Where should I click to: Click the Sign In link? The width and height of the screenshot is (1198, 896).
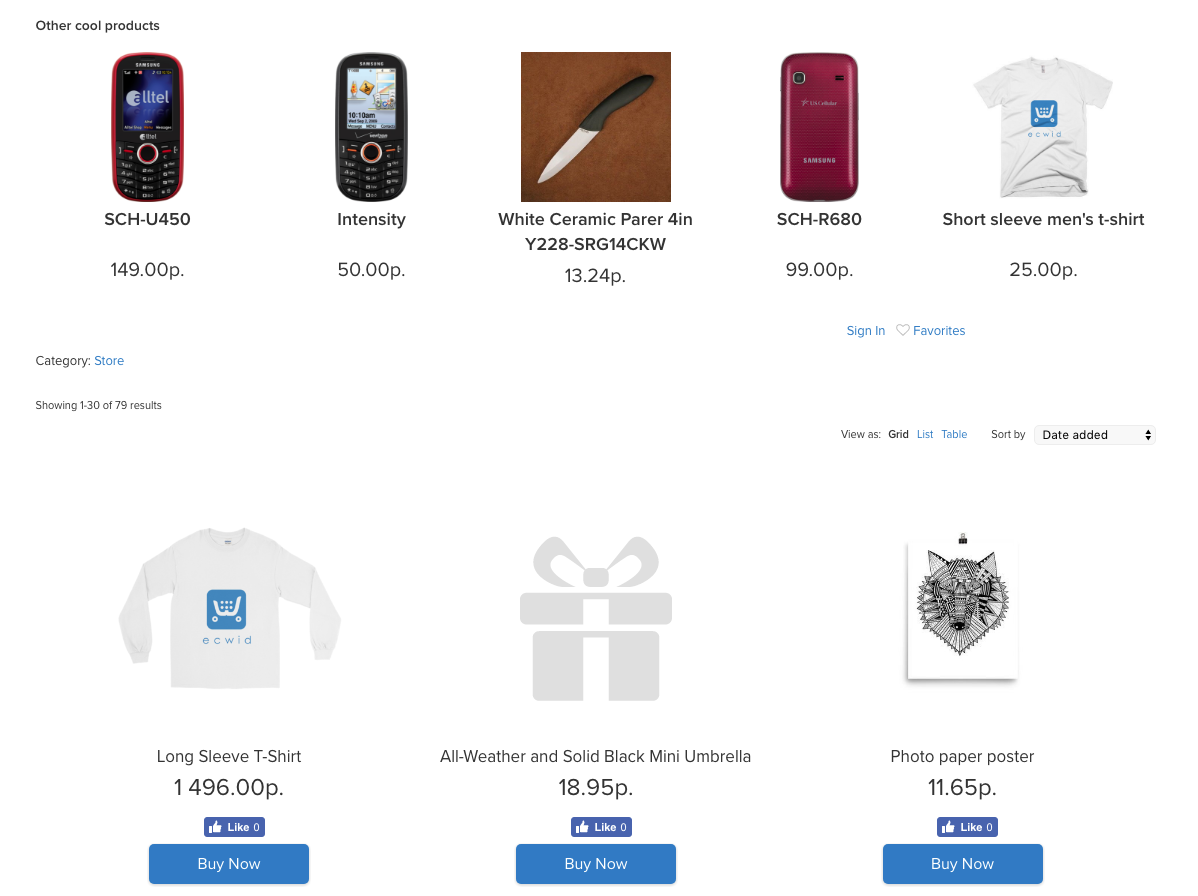click(866, 331)
